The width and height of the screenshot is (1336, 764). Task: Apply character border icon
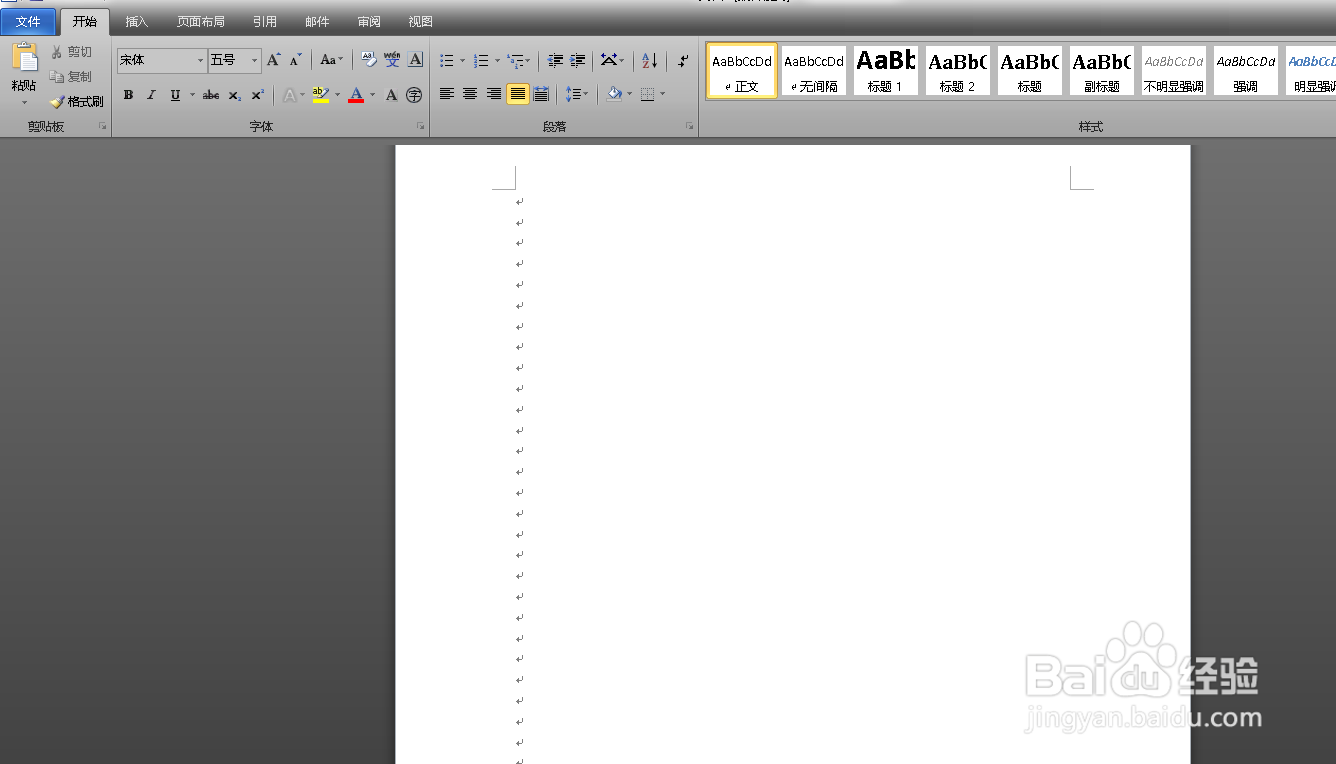[416, 60]
